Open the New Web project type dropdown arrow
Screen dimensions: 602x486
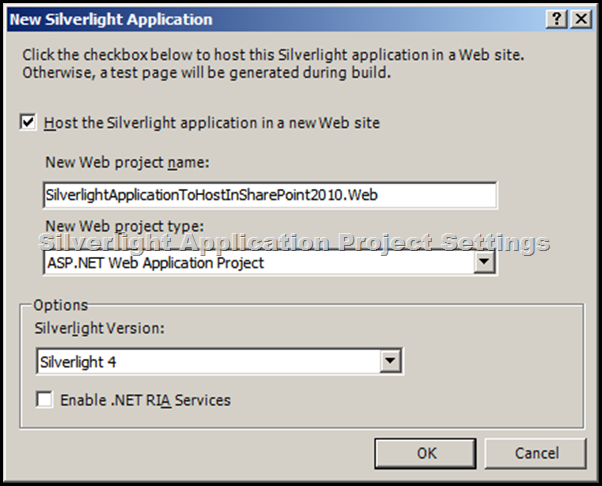485,262
